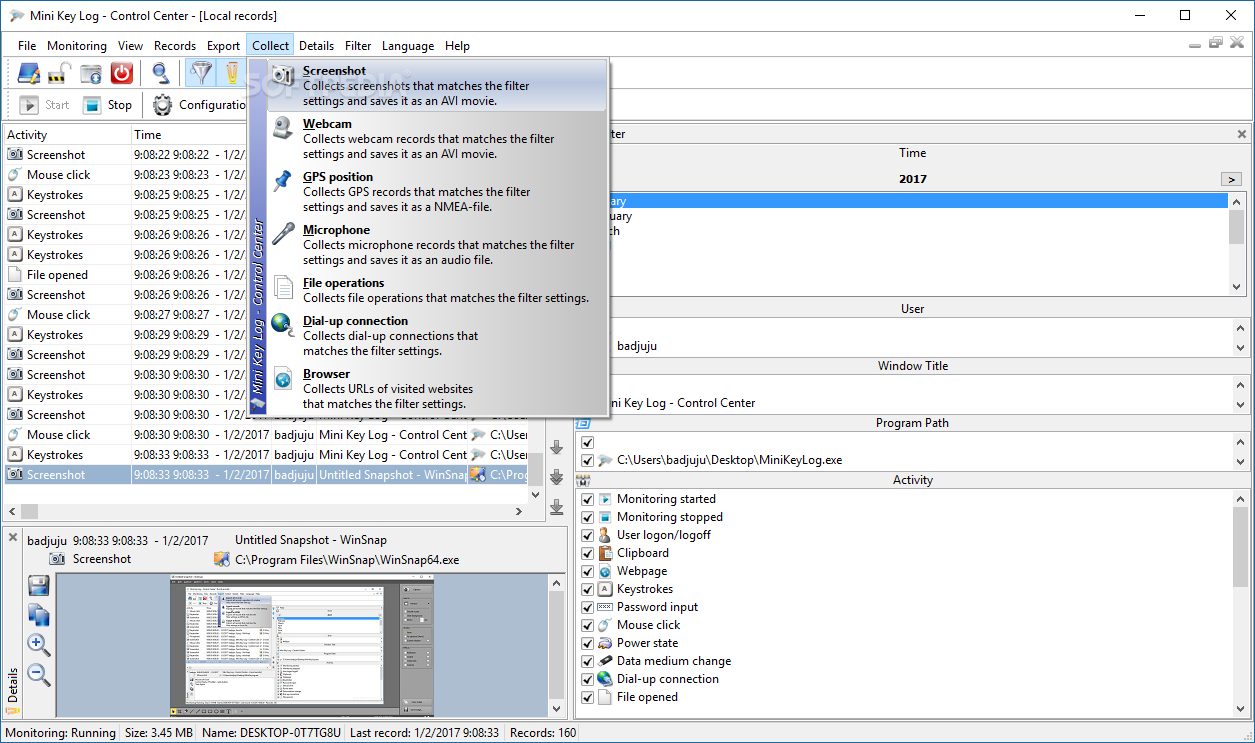Open the Export menu
The image size is (1255, 743).
point(224,46)
